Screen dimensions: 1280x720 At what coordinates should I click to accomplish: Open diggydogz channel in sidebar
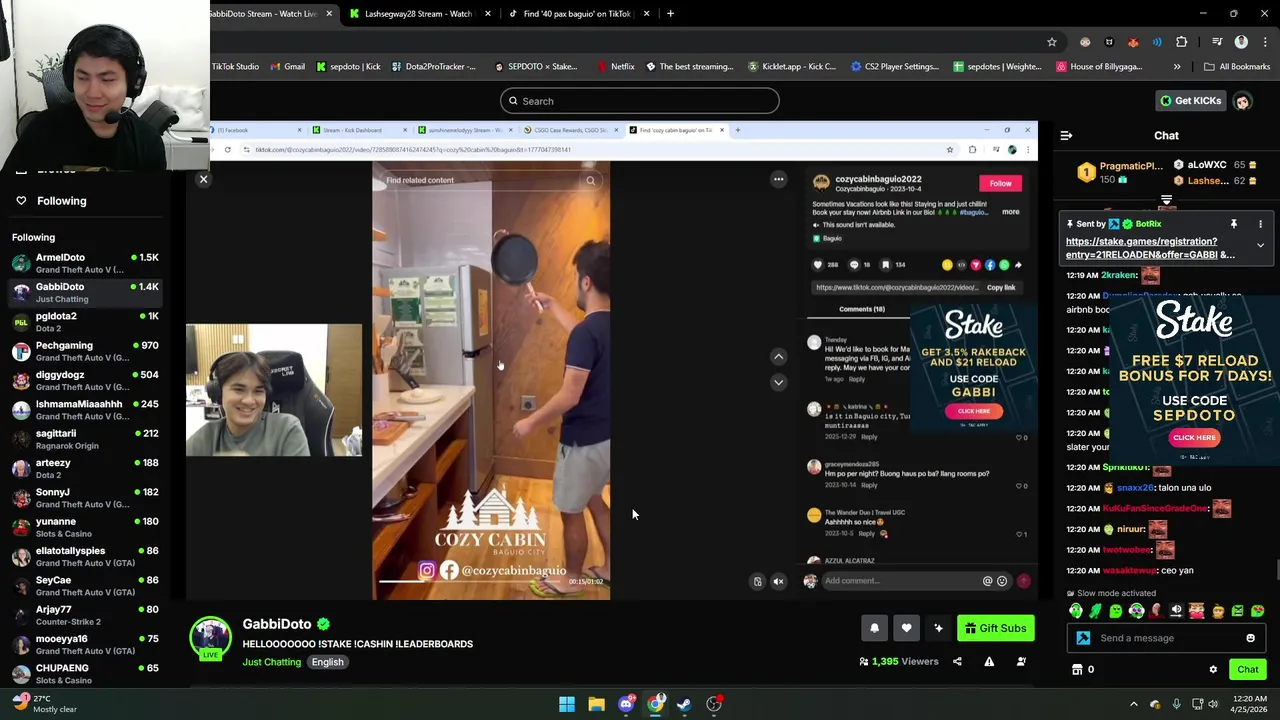coord(84,380)
